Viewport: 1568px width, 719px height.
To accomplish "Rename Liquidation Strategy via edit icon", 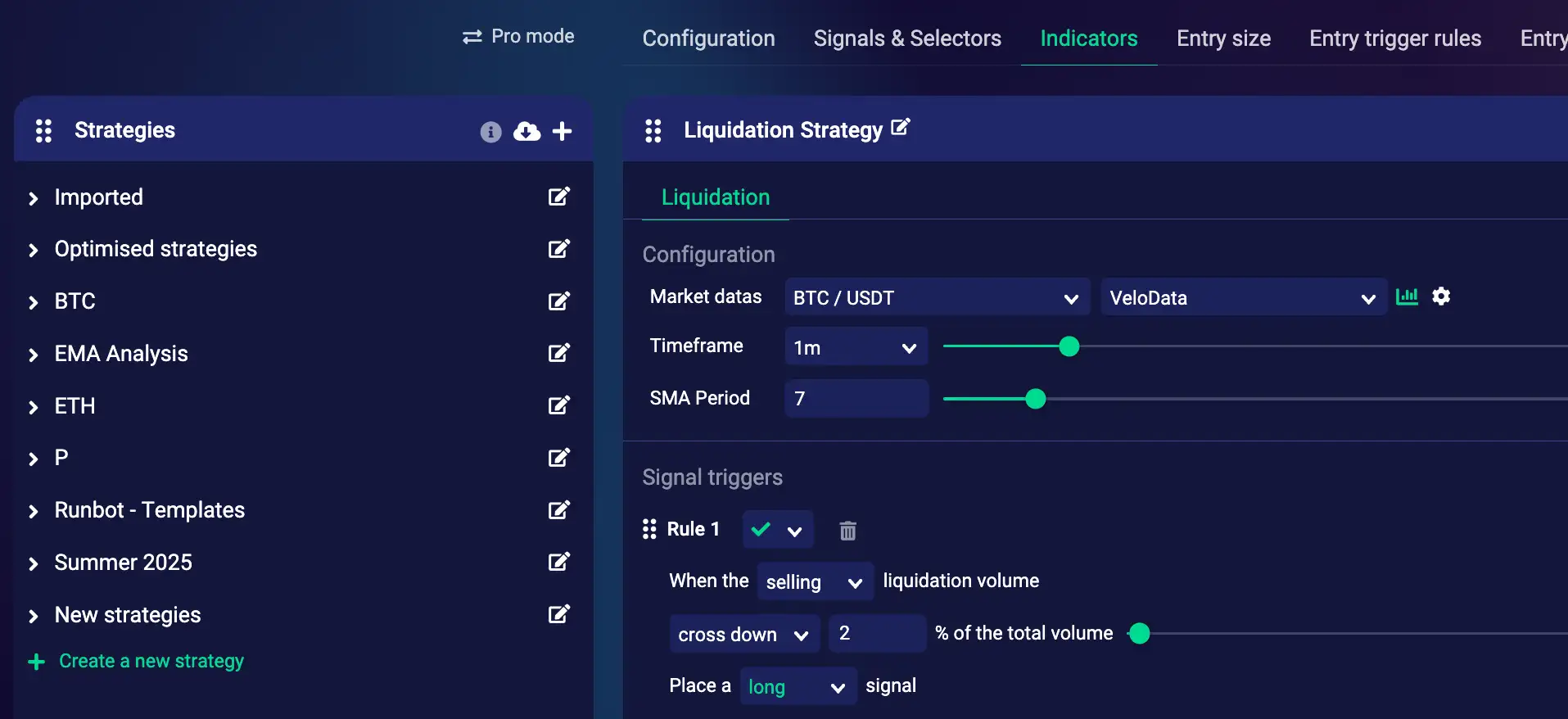I will click(900, 128).
